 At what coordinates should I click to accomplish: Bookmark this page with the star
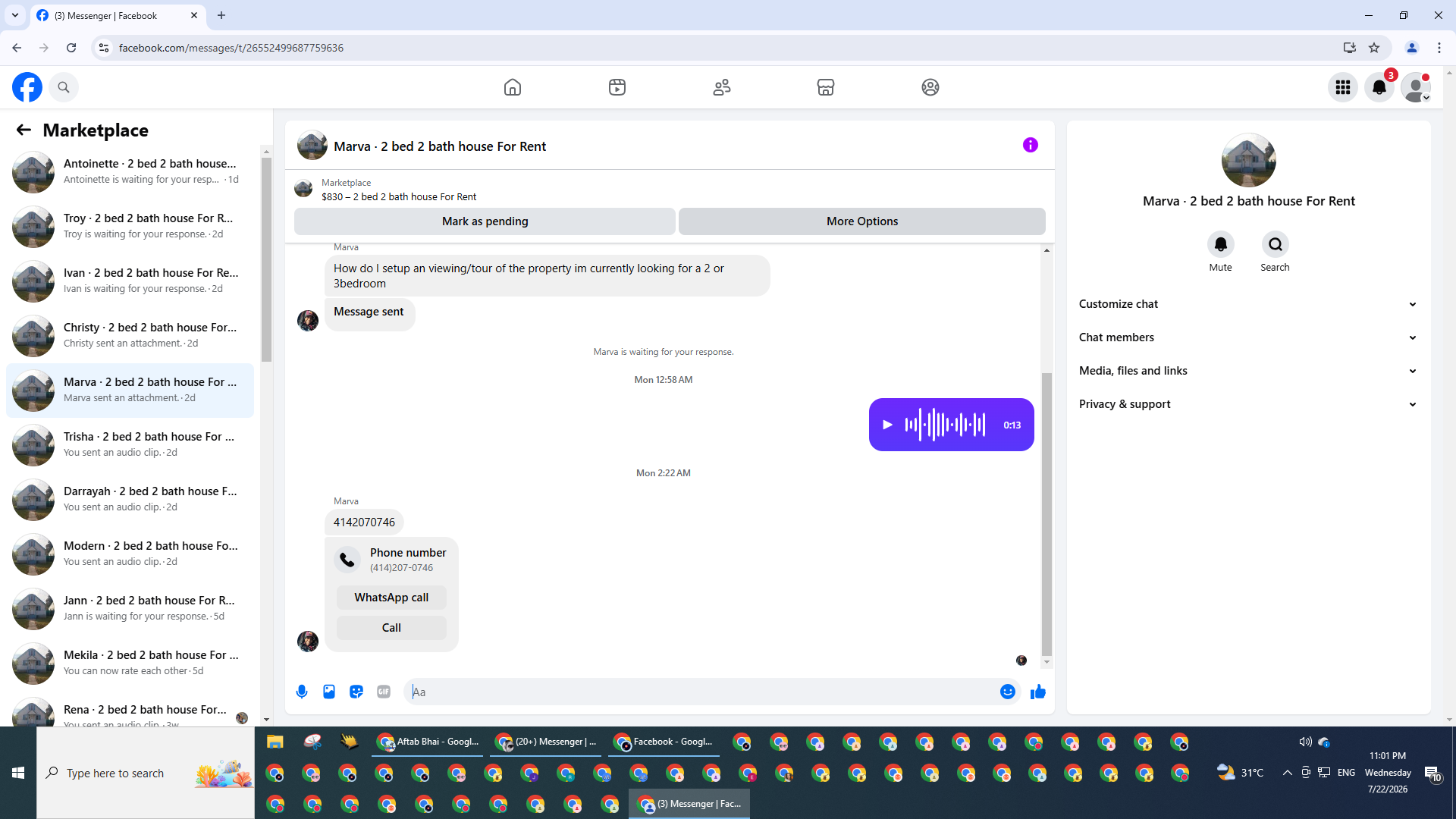point(1374,48)
